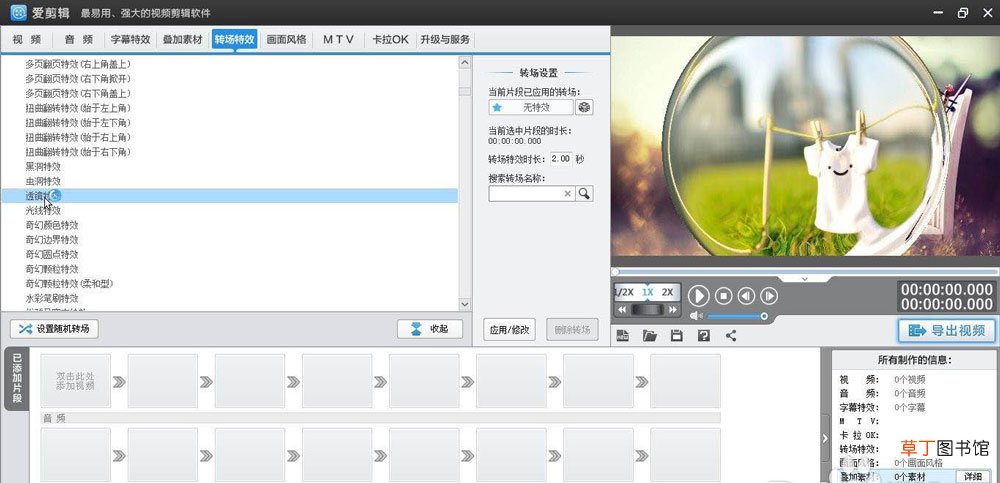Click the 无特效 current transition box

(x=531, y=107)
